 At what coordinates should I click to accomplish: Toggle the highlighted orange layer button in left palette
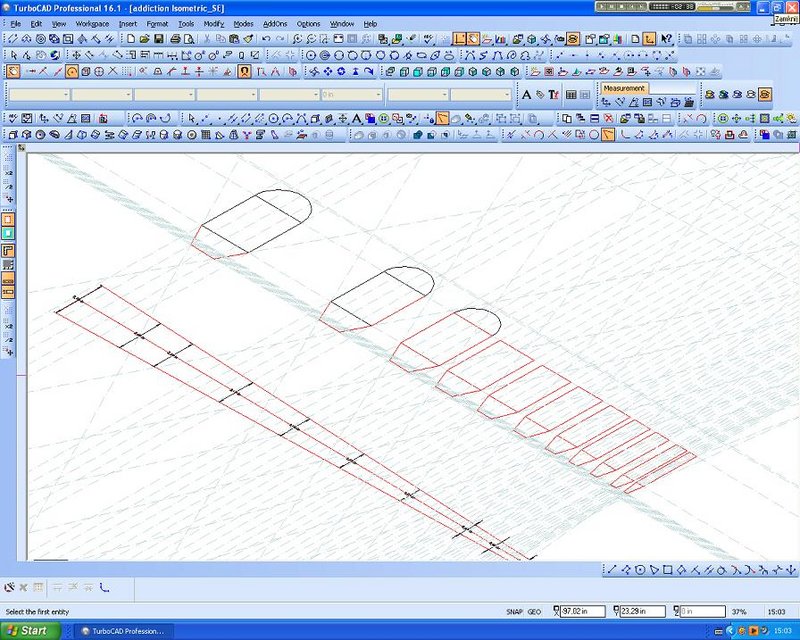point(8,219)
